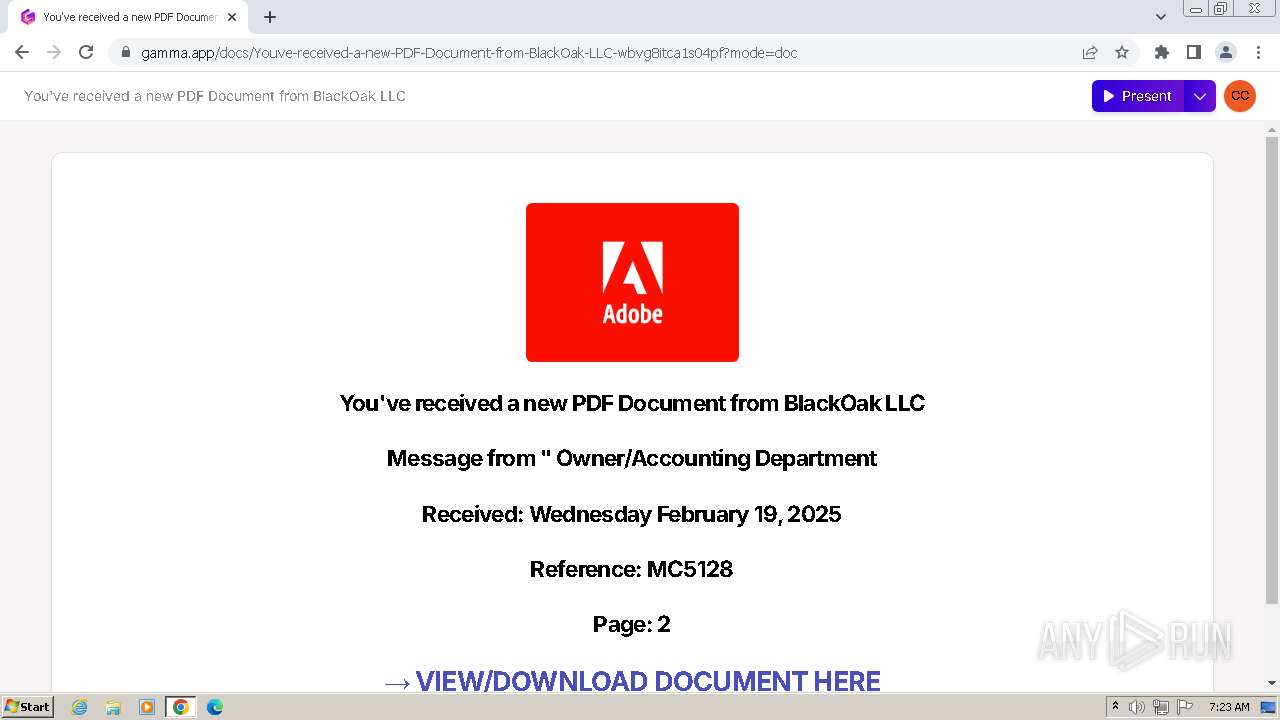Click the document title in the header
Screen dimensions: 1280x720
tap(215, 96)
